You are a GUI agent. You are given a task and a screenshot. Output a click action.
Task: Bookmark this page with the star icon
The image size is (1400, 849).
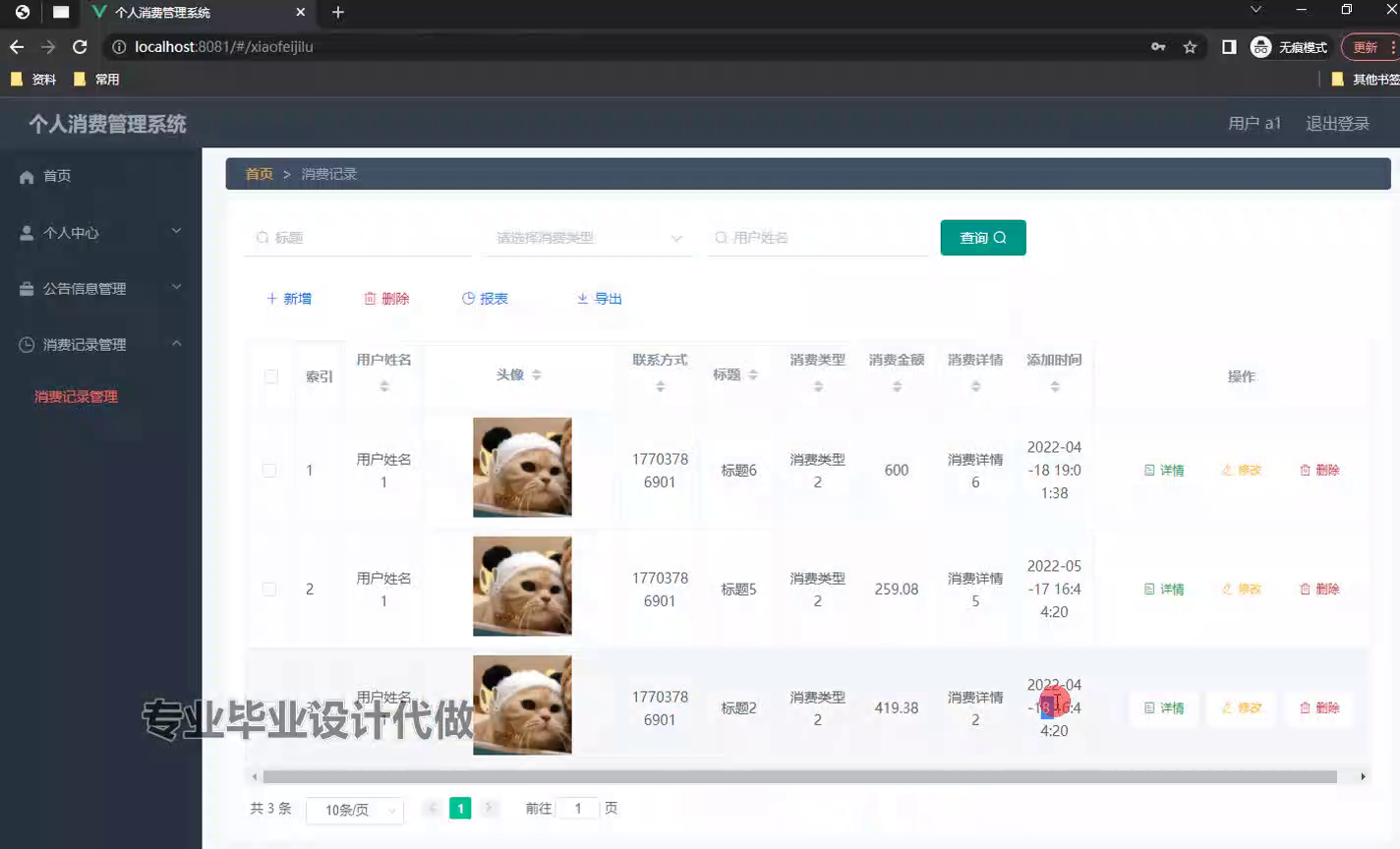click(x=1190, y=47)
